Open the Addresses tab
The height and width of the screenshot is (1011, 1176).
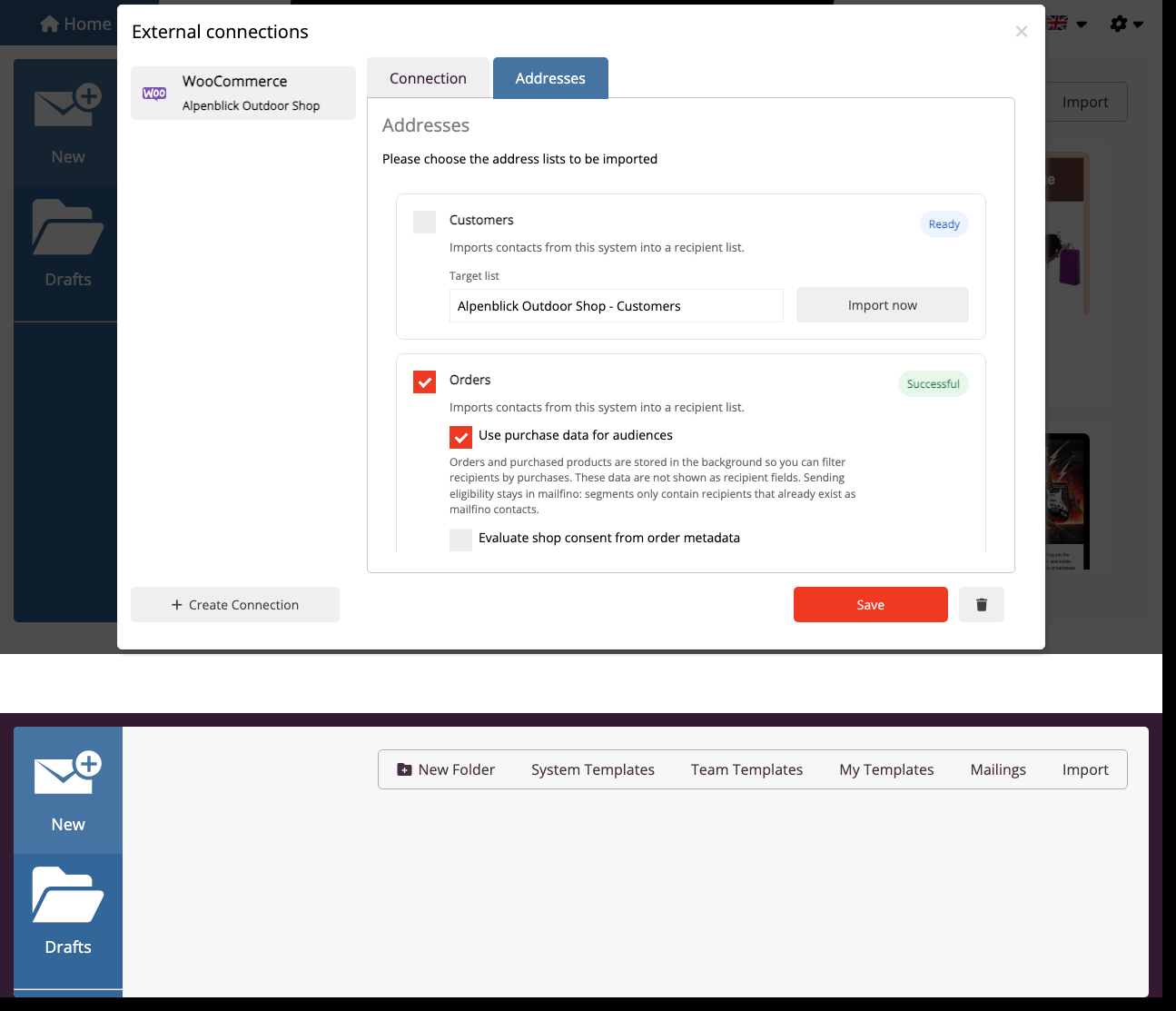pos(550,78)
